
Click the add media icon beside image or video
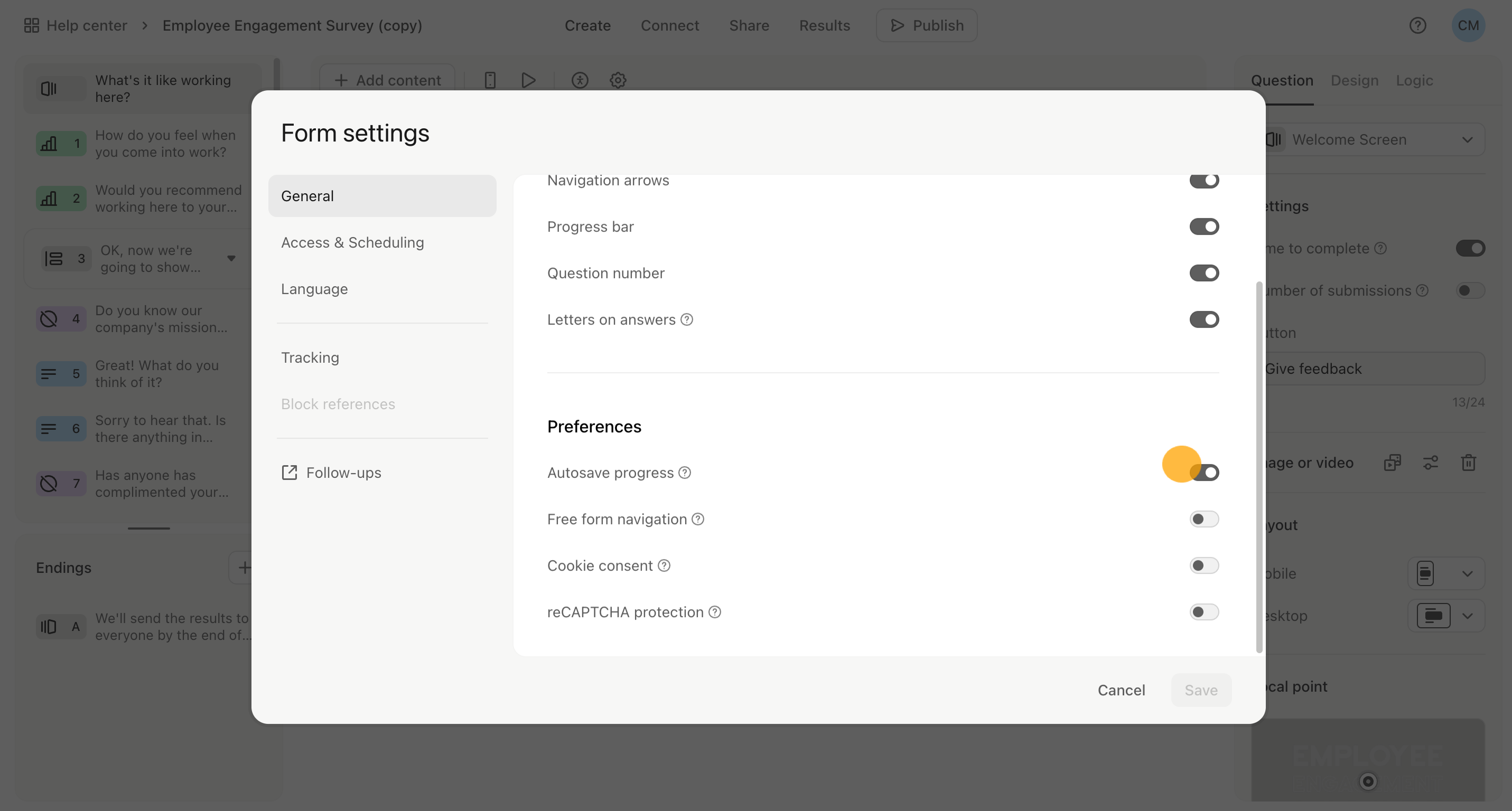[x=1392, y=463]
